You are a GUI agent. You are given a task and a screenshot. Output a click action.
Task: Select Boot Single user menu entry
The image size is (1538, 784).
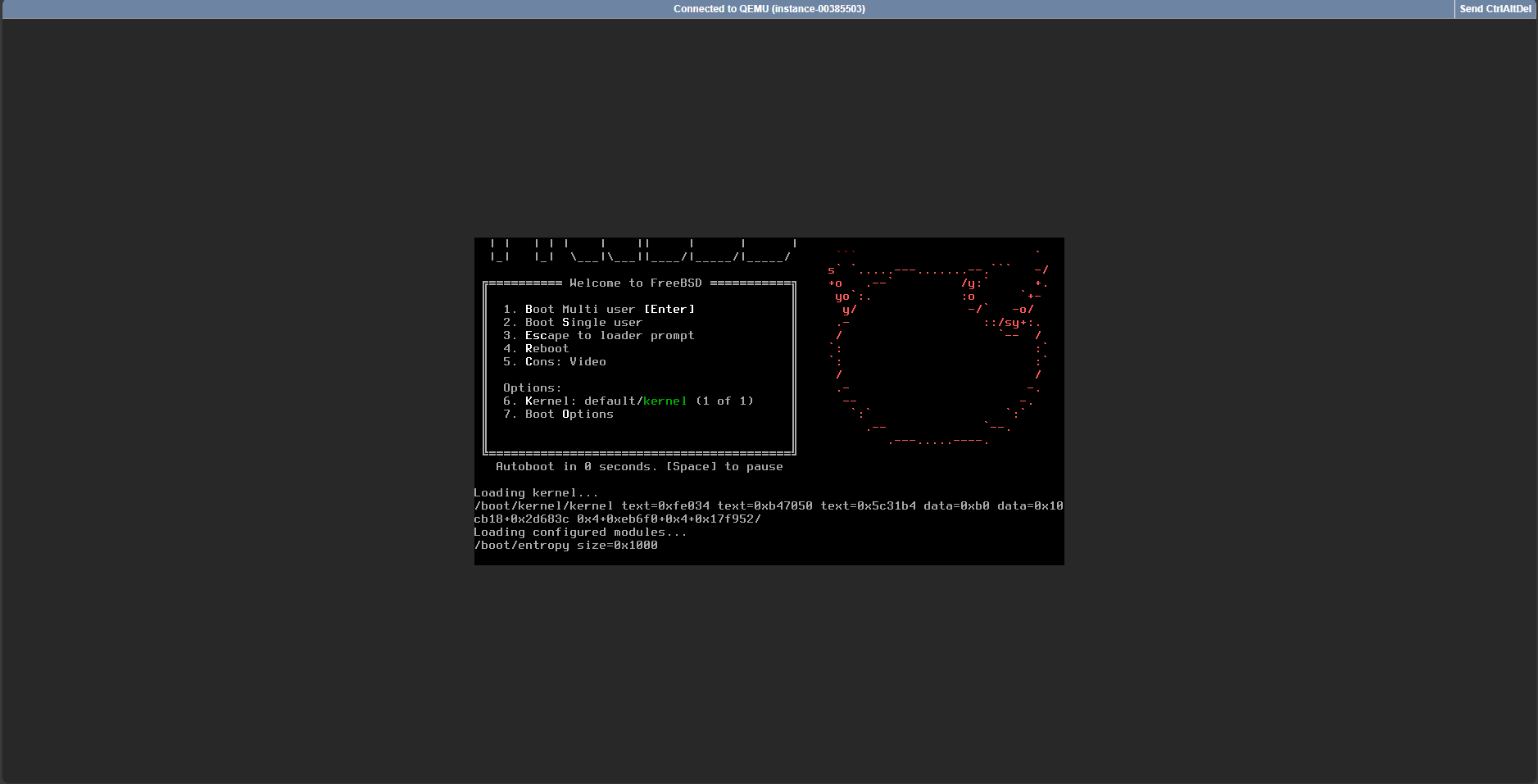pyautogui.click(x=573, y=322)
